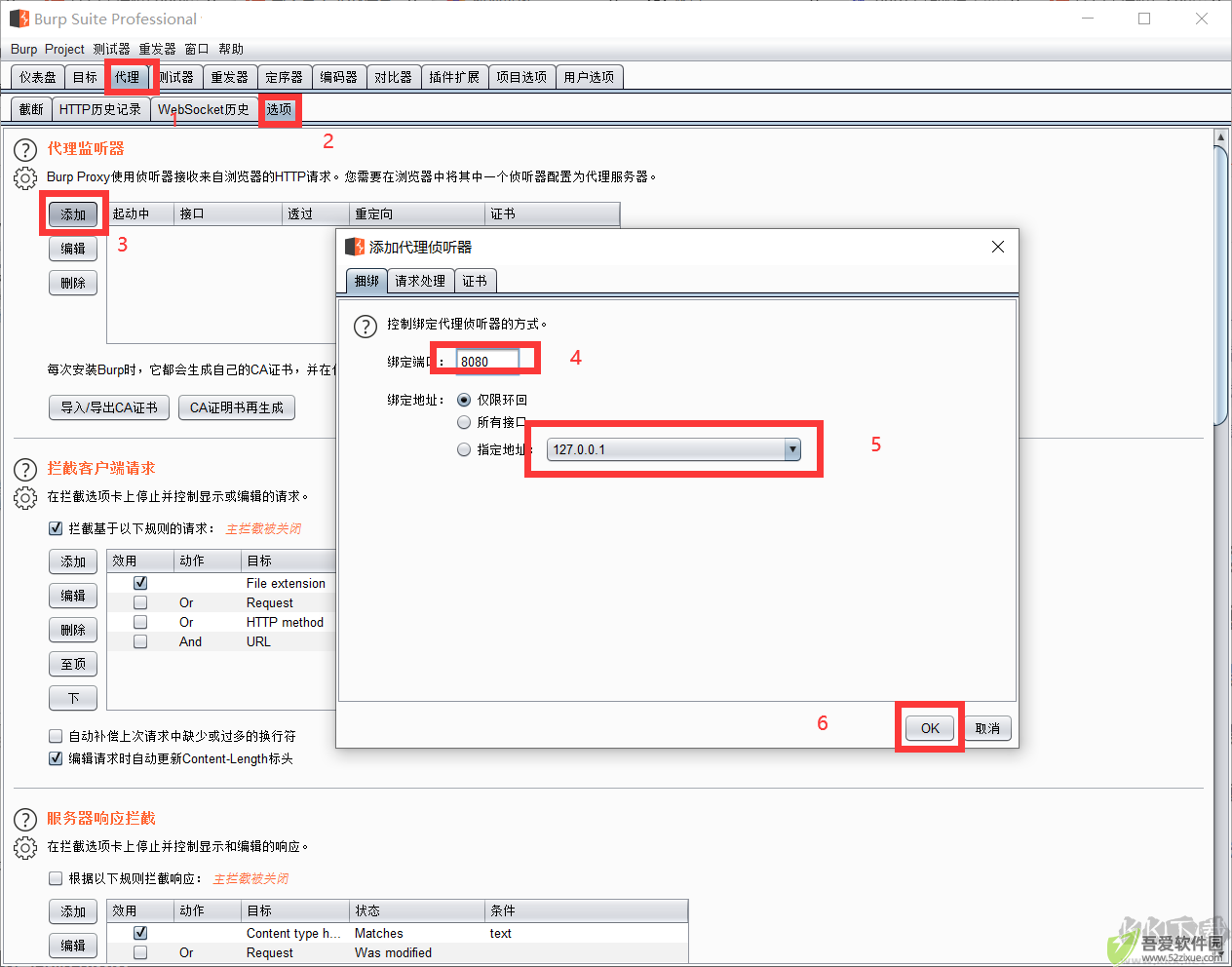
Task: Open the WebSocket历史 sub-tab
Action: [204, 109]
